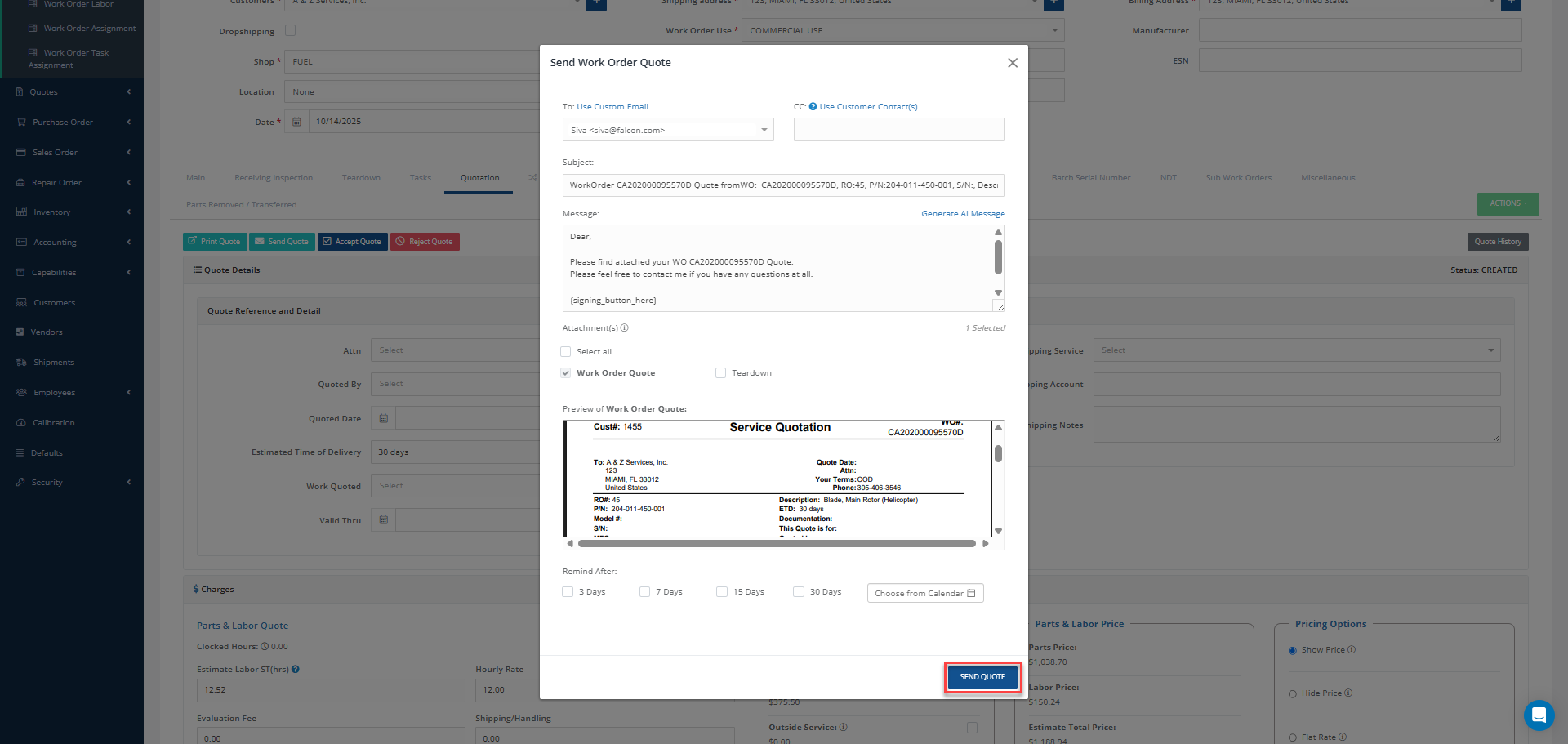Click the CC help question mark icon
Viewport: 1568px width, 744px height.
(x=813, y=107)
